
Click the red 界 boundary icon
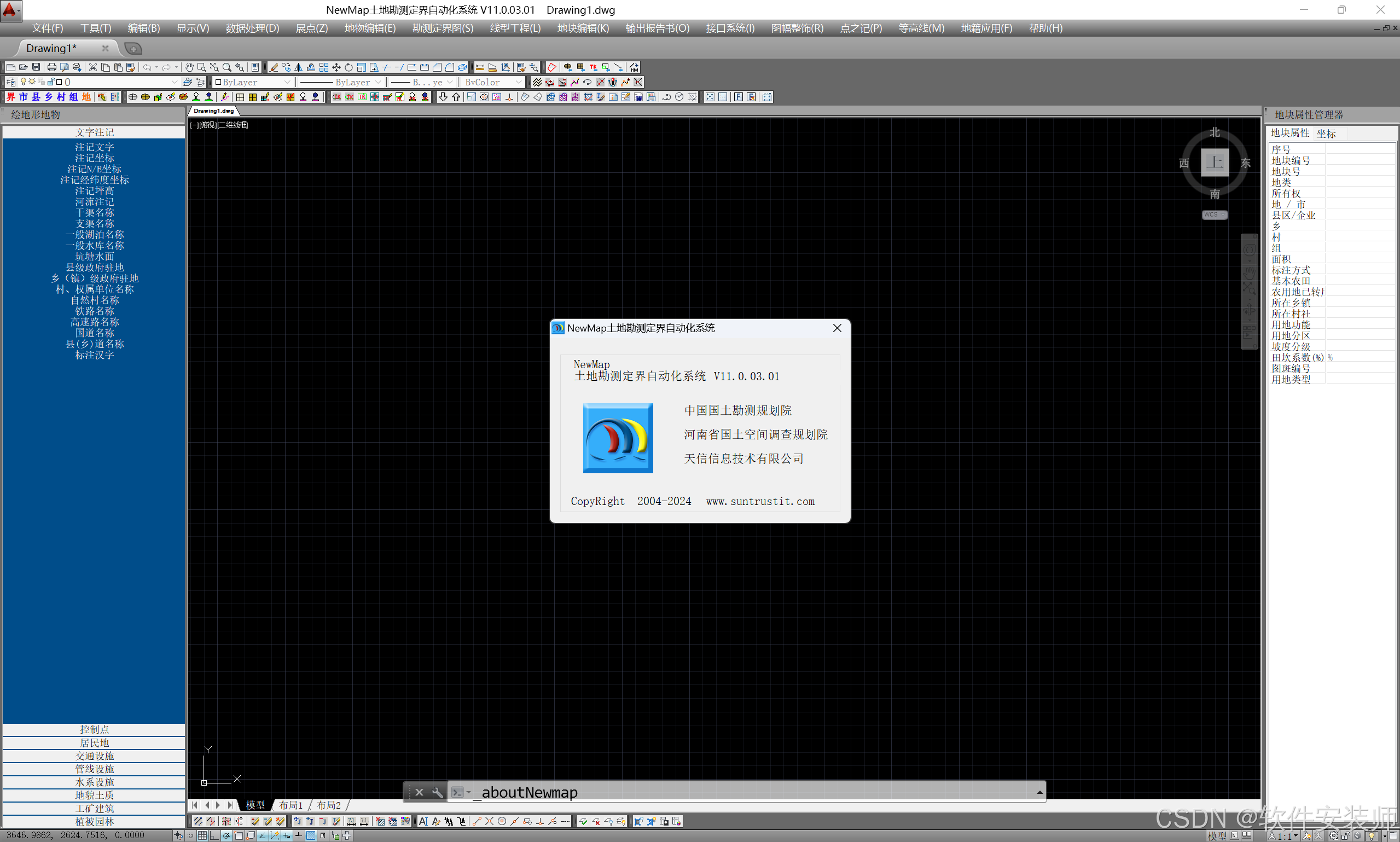click(11, 97)
